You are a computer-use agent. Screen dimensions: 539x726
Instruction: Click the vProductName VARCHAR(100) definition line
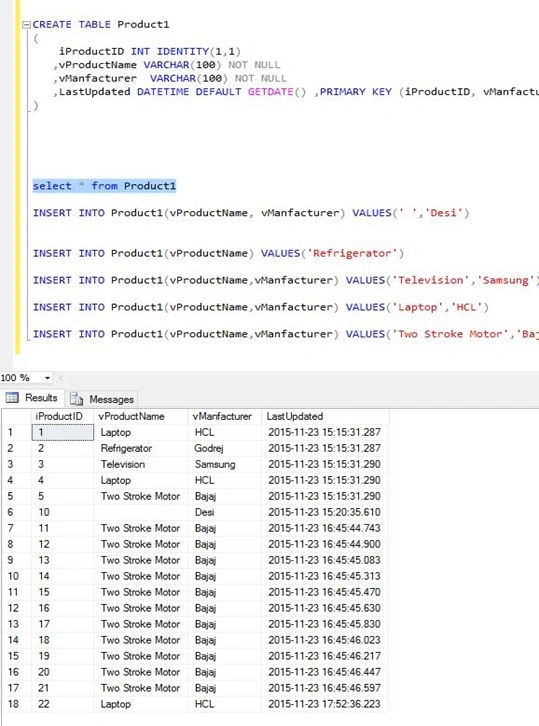[167, 65]
